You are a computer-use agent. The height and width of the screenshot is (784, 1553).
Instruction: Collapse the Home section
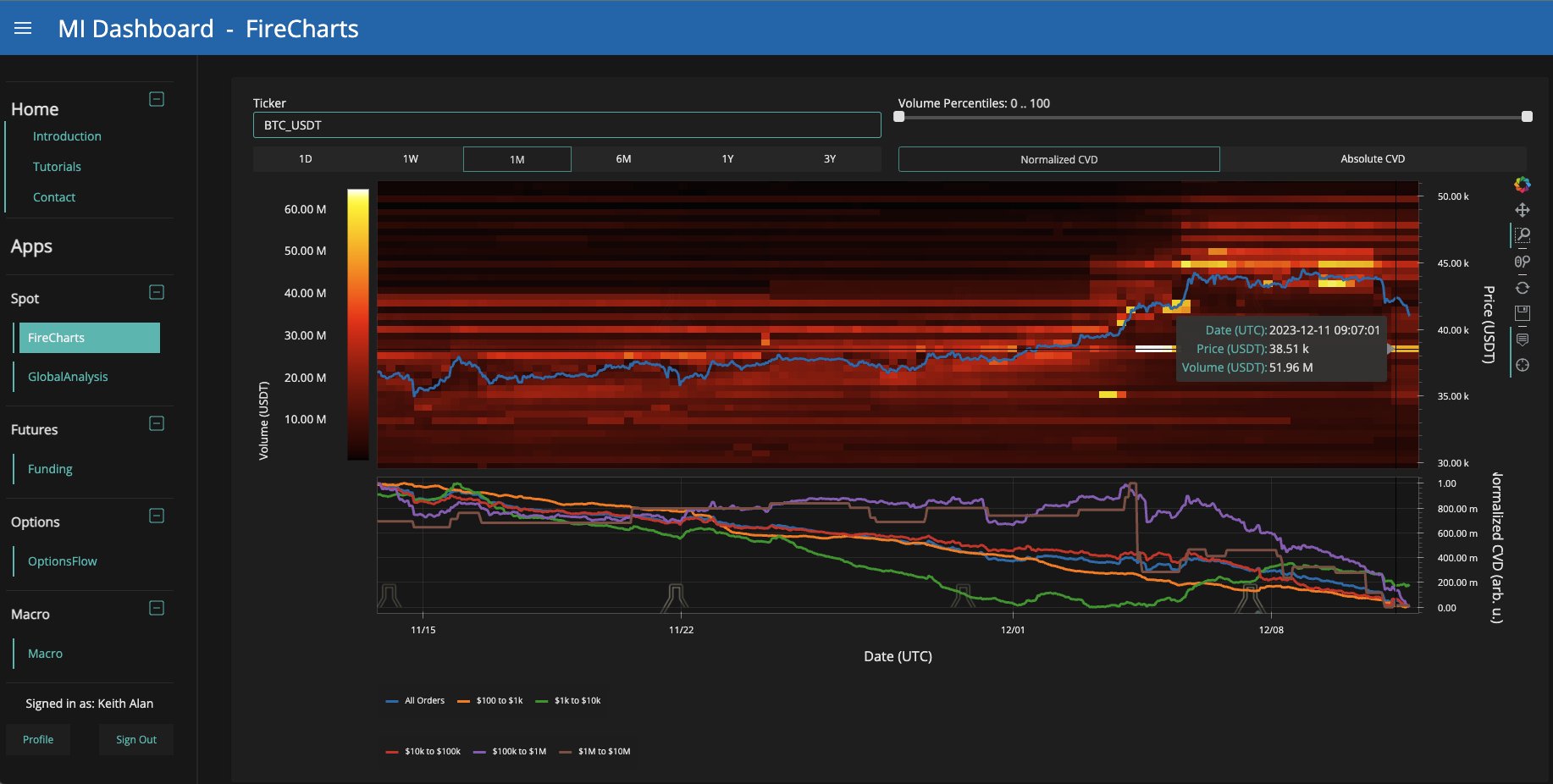click(x=157, y=99)
